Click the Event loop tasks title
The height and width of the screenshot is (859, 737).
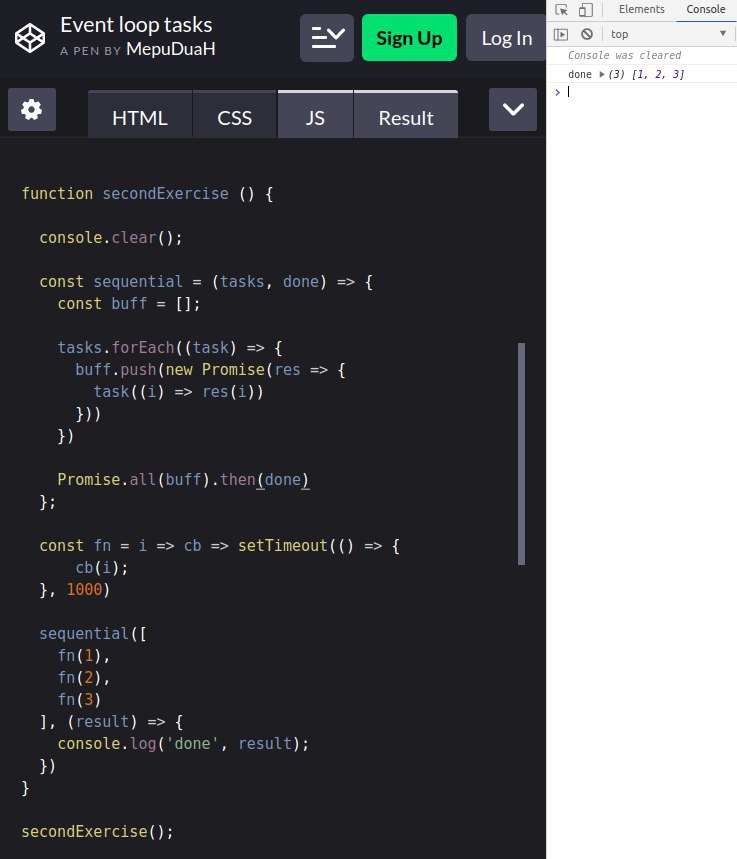[x=136, y=25]
